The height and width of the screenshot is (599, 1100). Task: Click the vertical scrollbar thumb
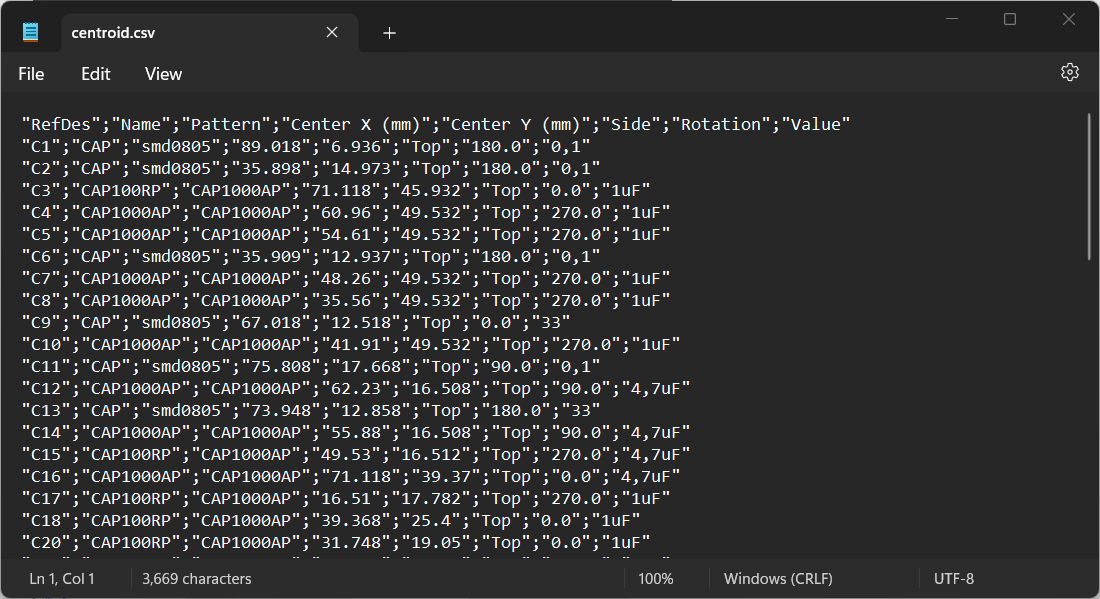(x=1089, y=187)
